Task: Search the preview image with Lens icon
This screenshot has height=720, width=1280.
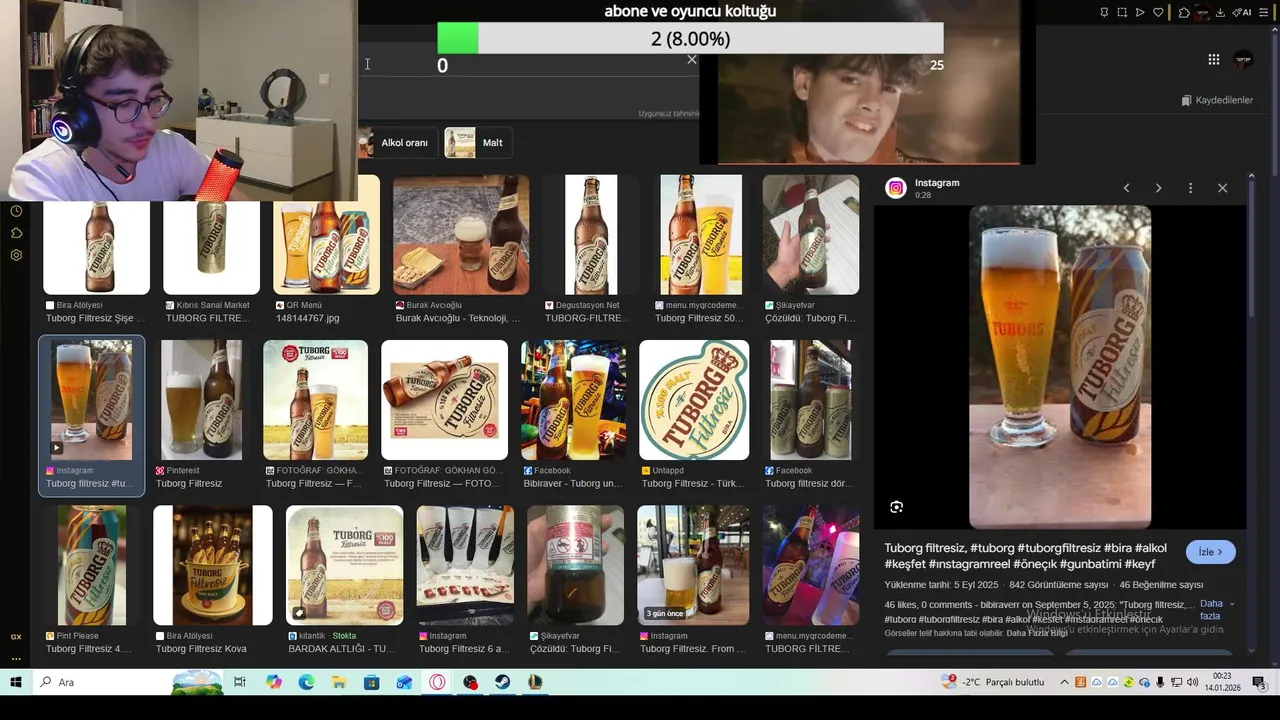Action: [896, 507]
